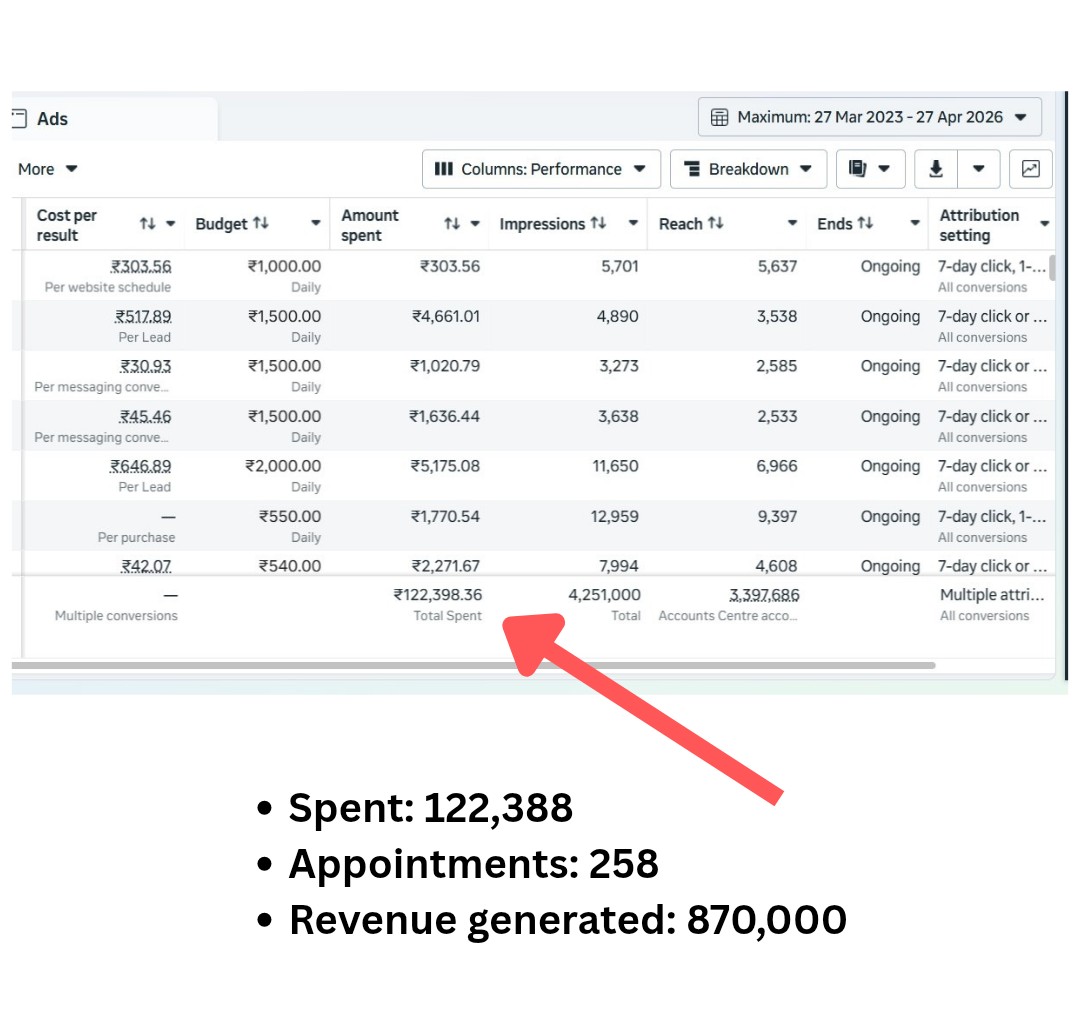
Task: Click the sort arrows on Cost per result
Action: tap(148, 224)
